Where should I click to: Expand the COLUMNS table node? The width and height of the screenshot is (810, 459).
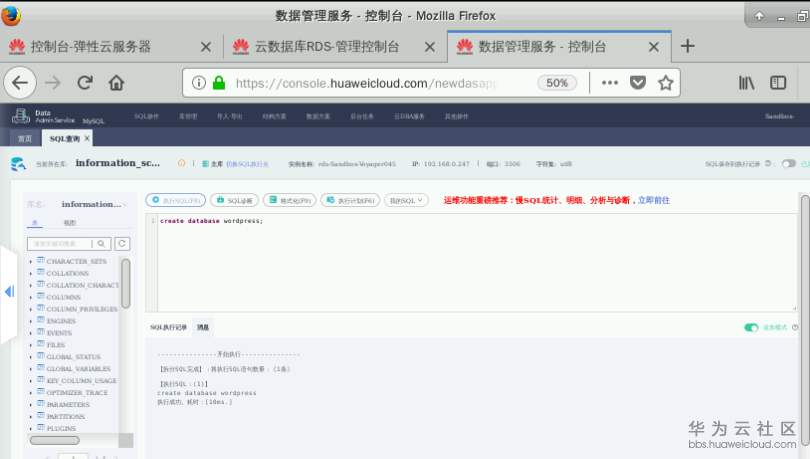pos(31,297)
